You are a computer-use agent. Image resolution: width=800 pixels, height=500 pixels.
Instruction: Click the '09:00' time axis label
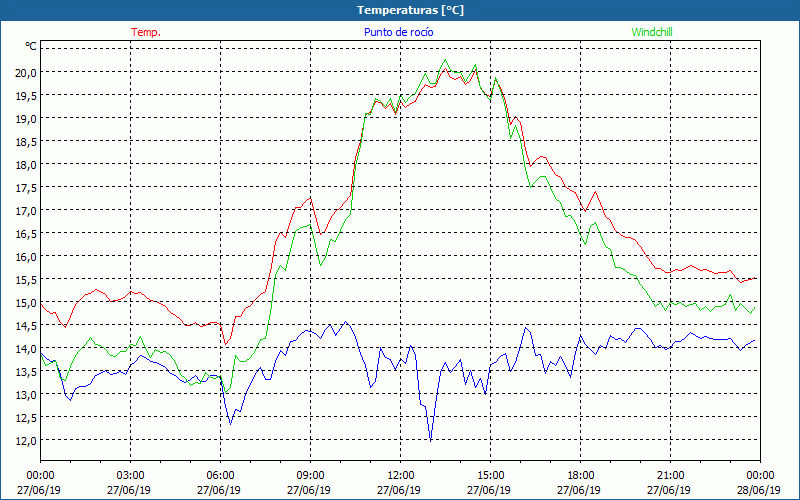click(310, 476)
